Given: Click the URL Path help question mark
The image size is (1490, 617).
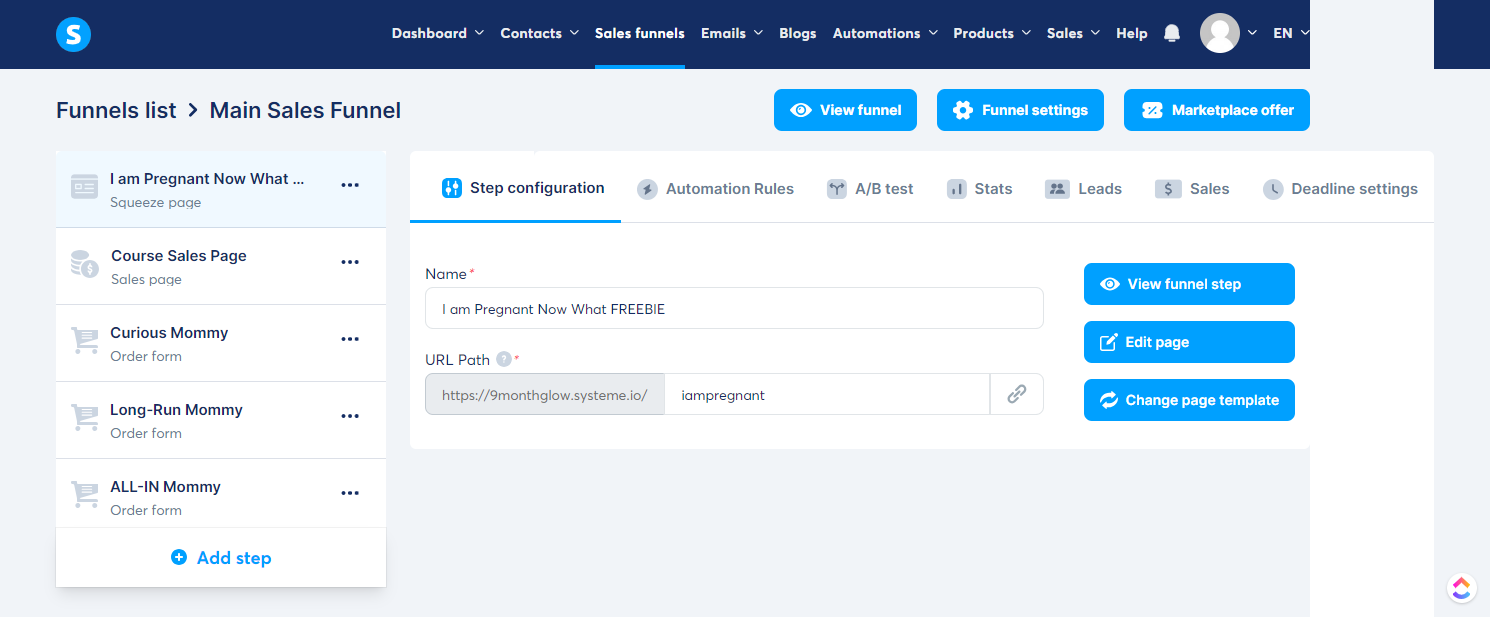Looking at the screenshot, I should 504,359.
